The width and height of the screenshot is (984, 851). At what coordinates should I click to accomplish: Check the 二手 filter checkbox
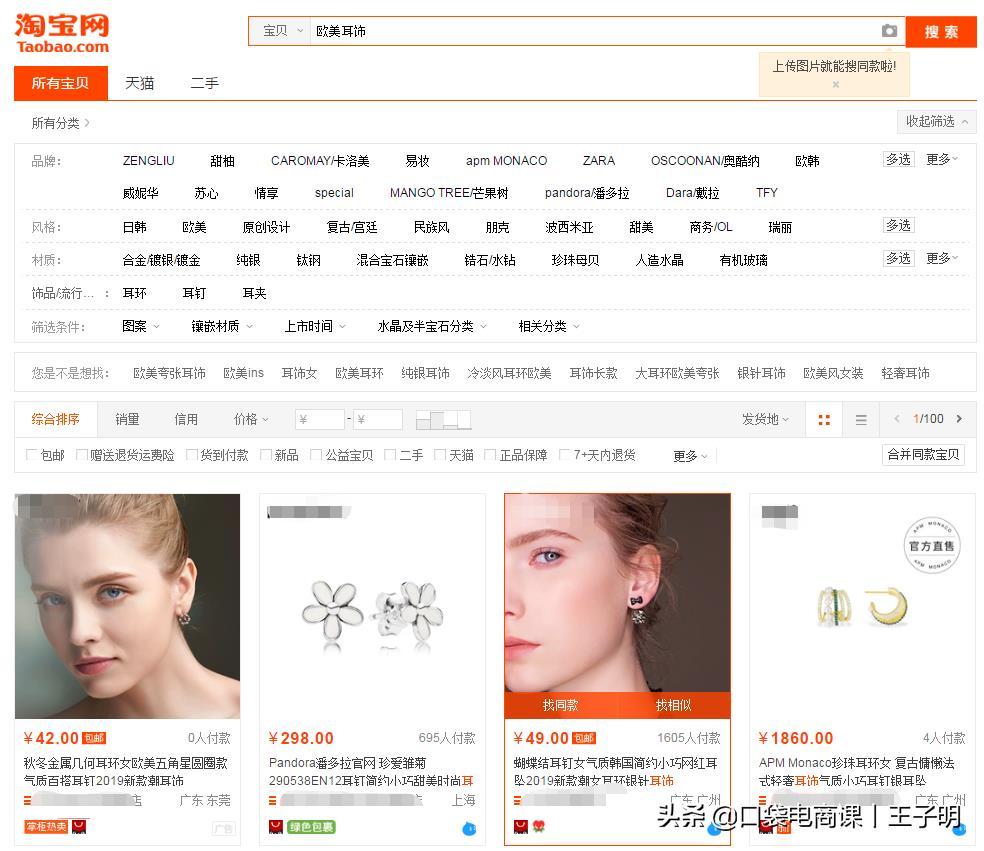click(390, 454)
